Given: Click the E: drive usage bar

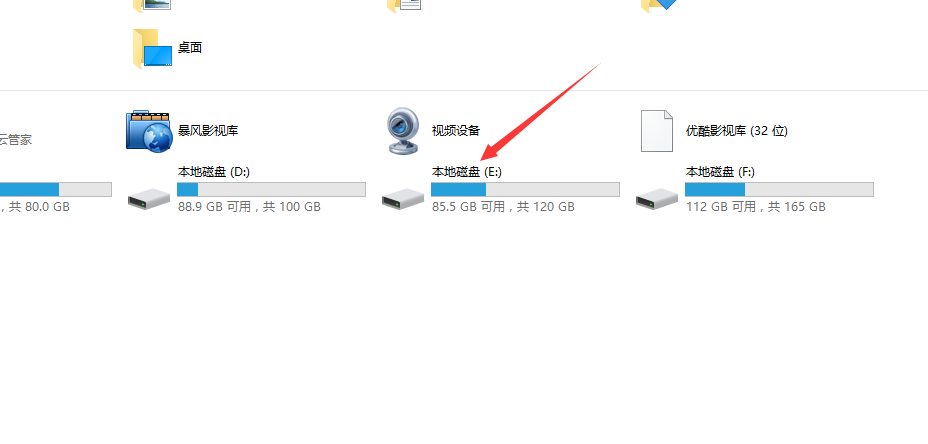Looking at the screenshot, I should pyautogui.click(x=526, y=189).
